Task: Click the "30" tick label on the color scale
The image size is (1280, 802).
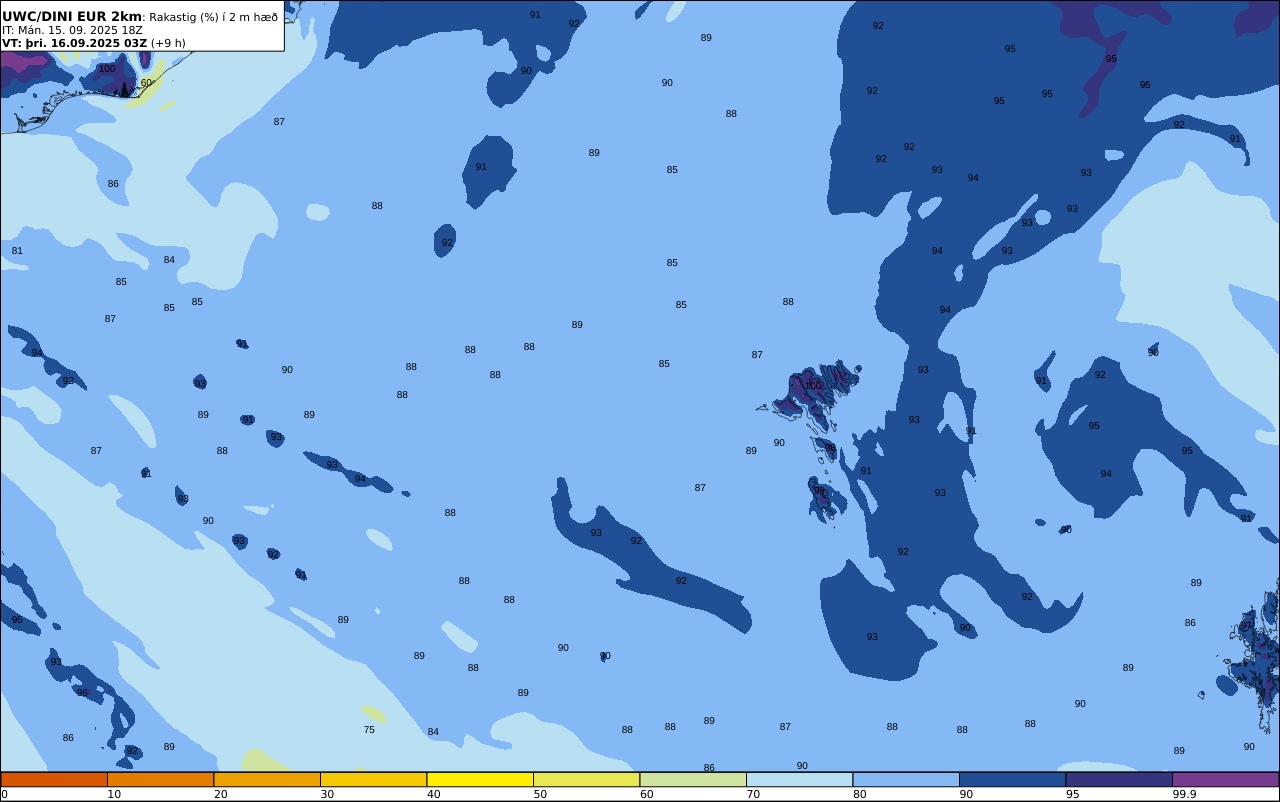Action: (x=327, y=794)
